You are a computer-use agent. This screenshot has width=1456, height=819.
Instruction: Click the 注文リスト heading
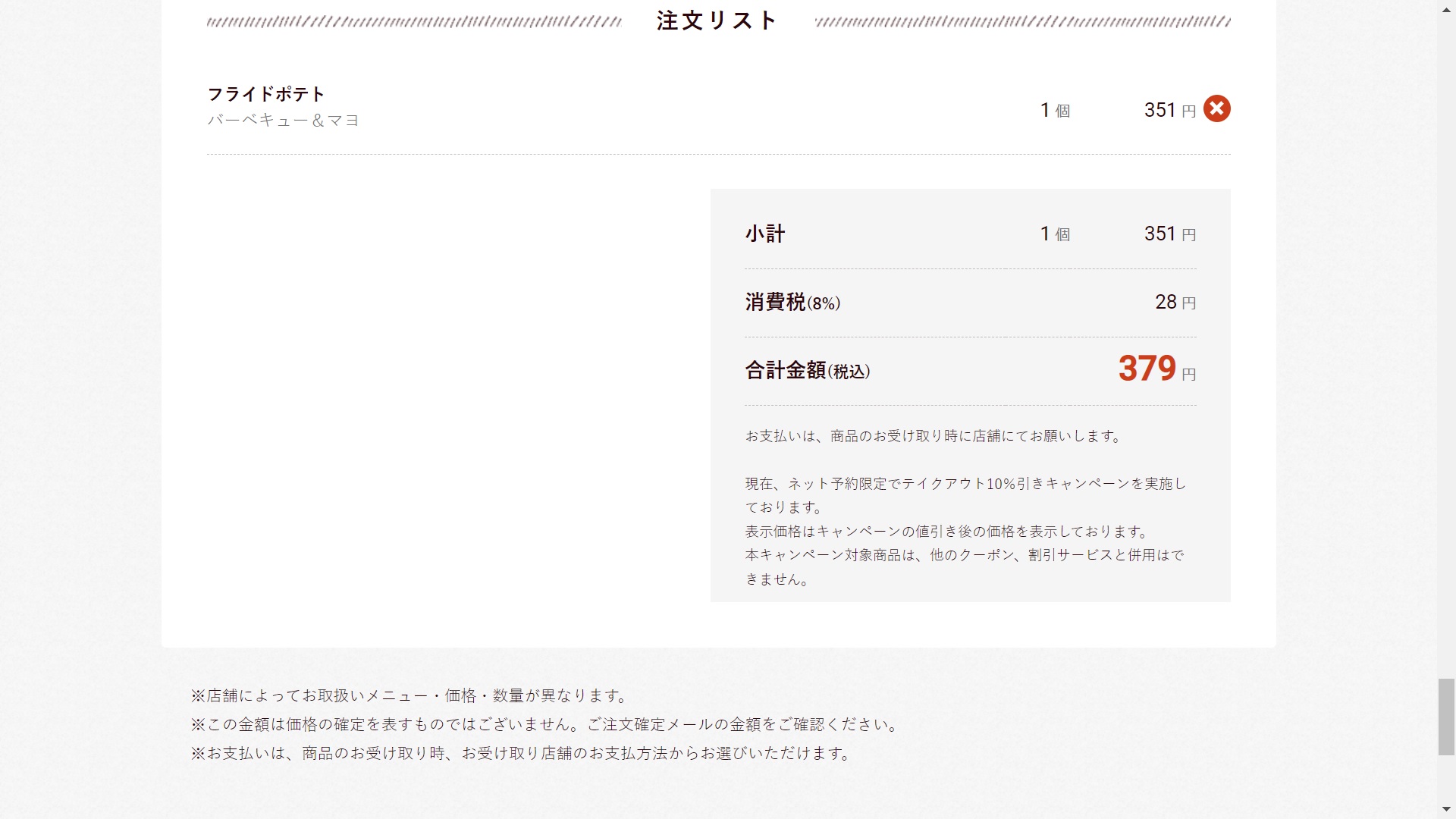click(717, 20)
